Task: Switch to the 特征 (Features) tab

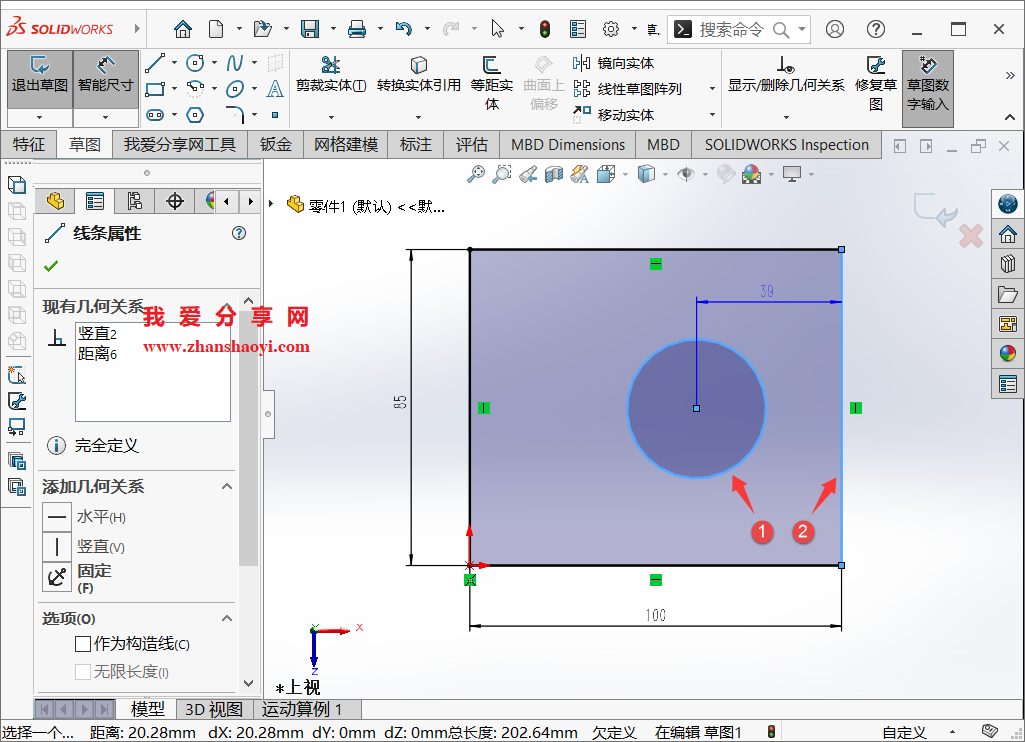Action: [x=29, y=144]
